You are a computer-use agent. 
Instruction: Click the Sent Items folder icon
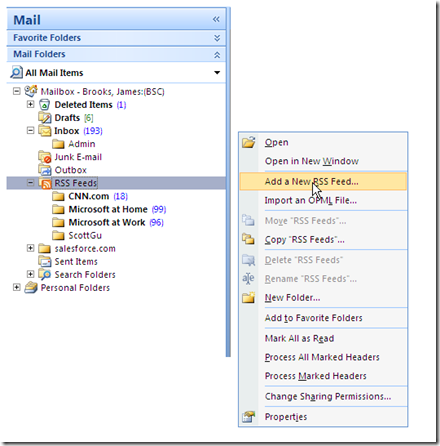(x=45, y=262)
